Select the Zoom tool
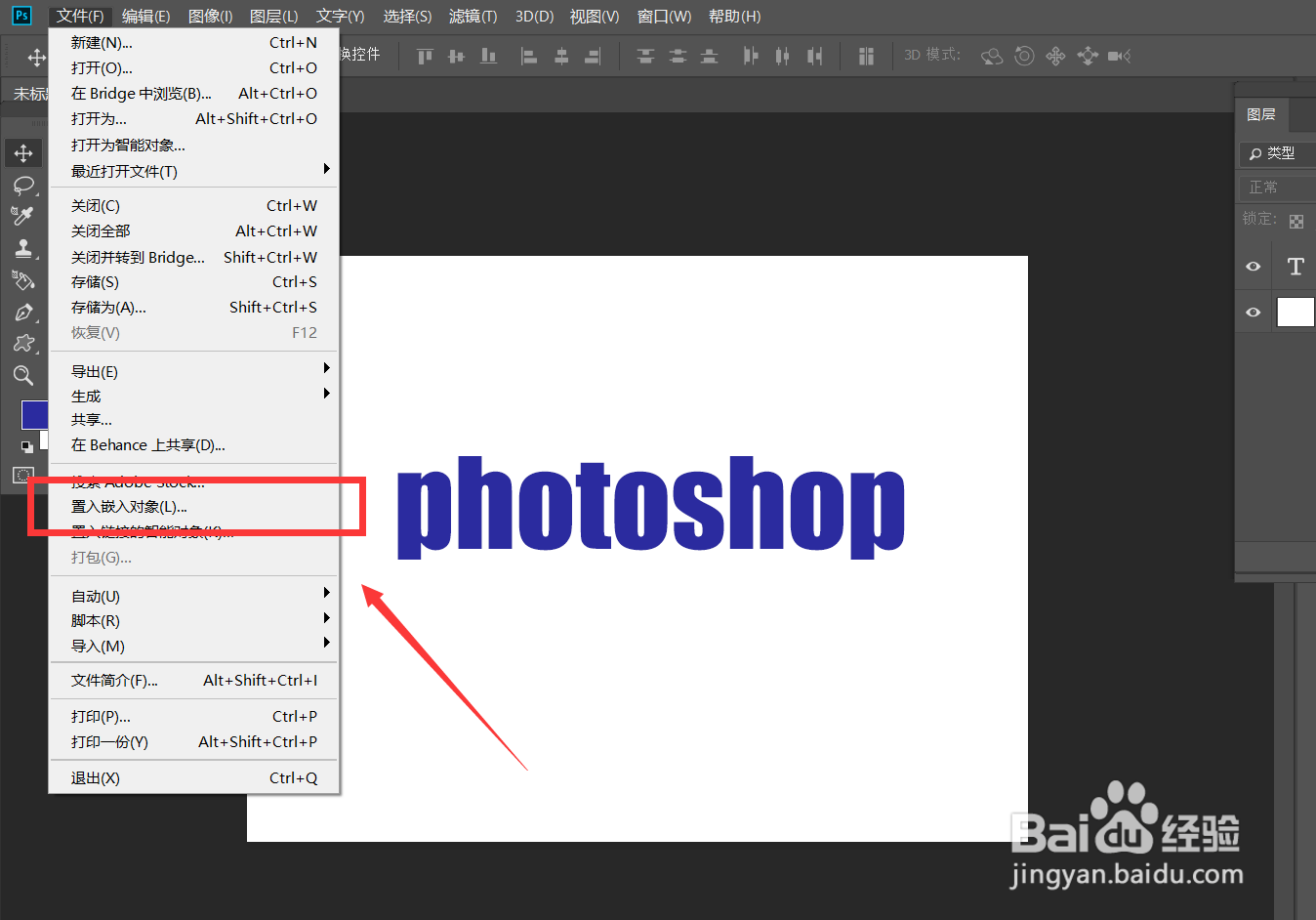Viewport: 1316px width, 920px height. pyautogui.click(x=23, y=376)
